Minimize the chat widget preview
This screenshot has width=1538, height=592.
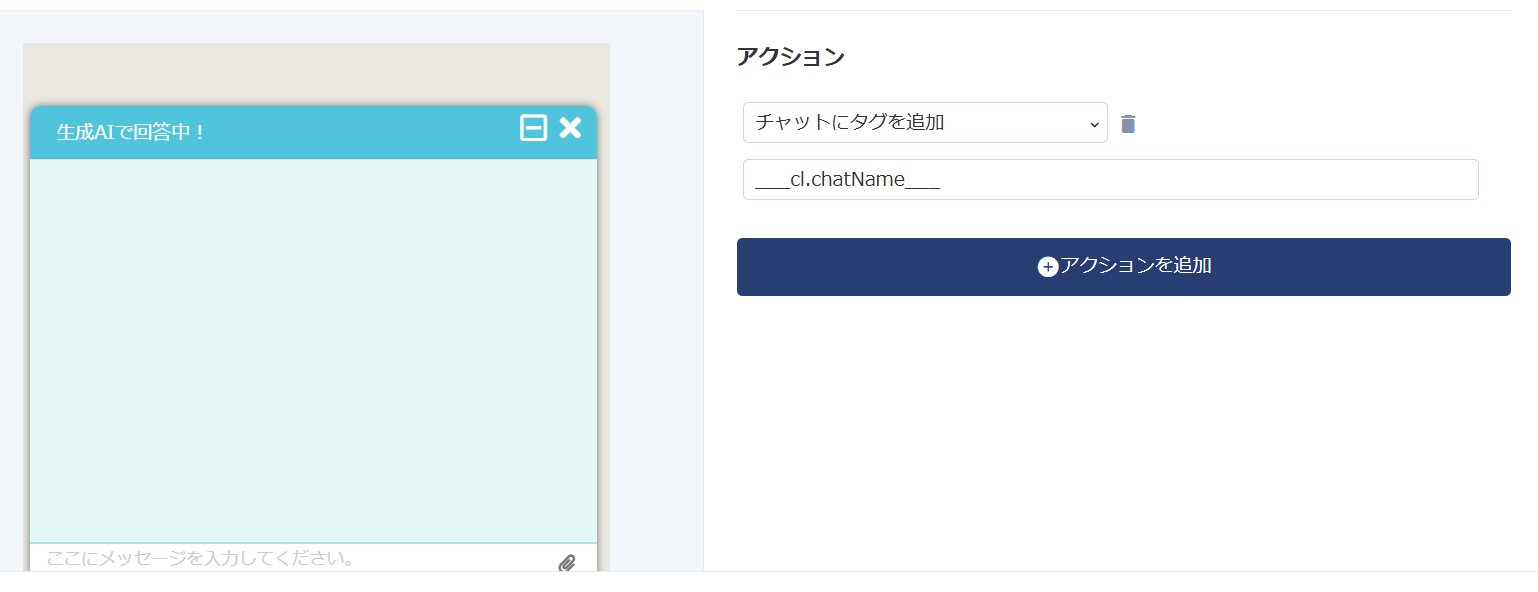click(533, 128)
